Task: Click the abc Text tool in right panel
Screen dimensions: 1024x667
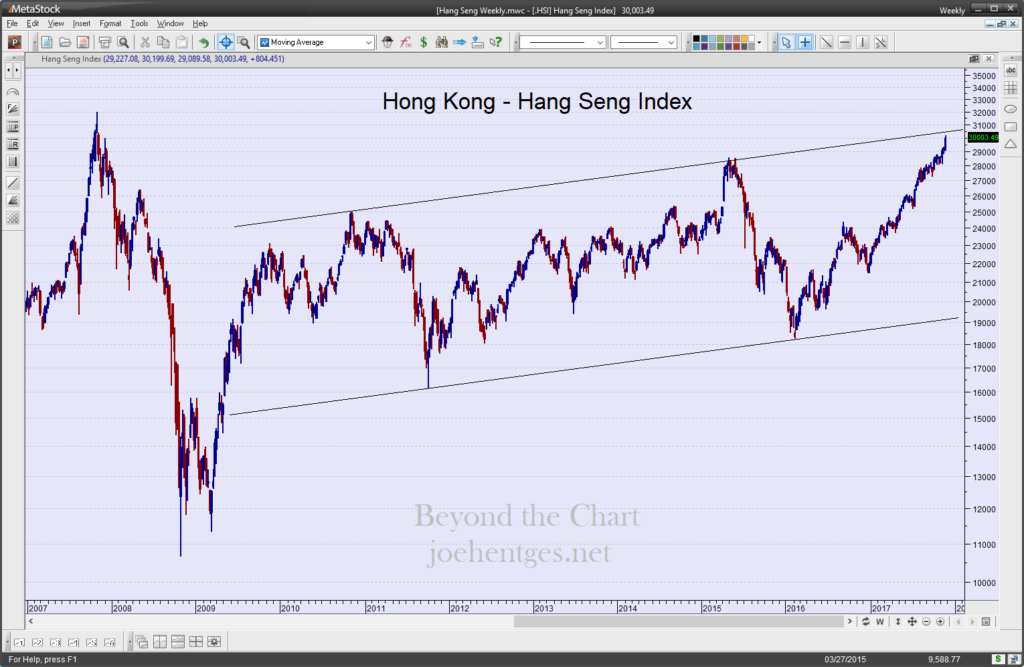Action: coord(1011,71)
